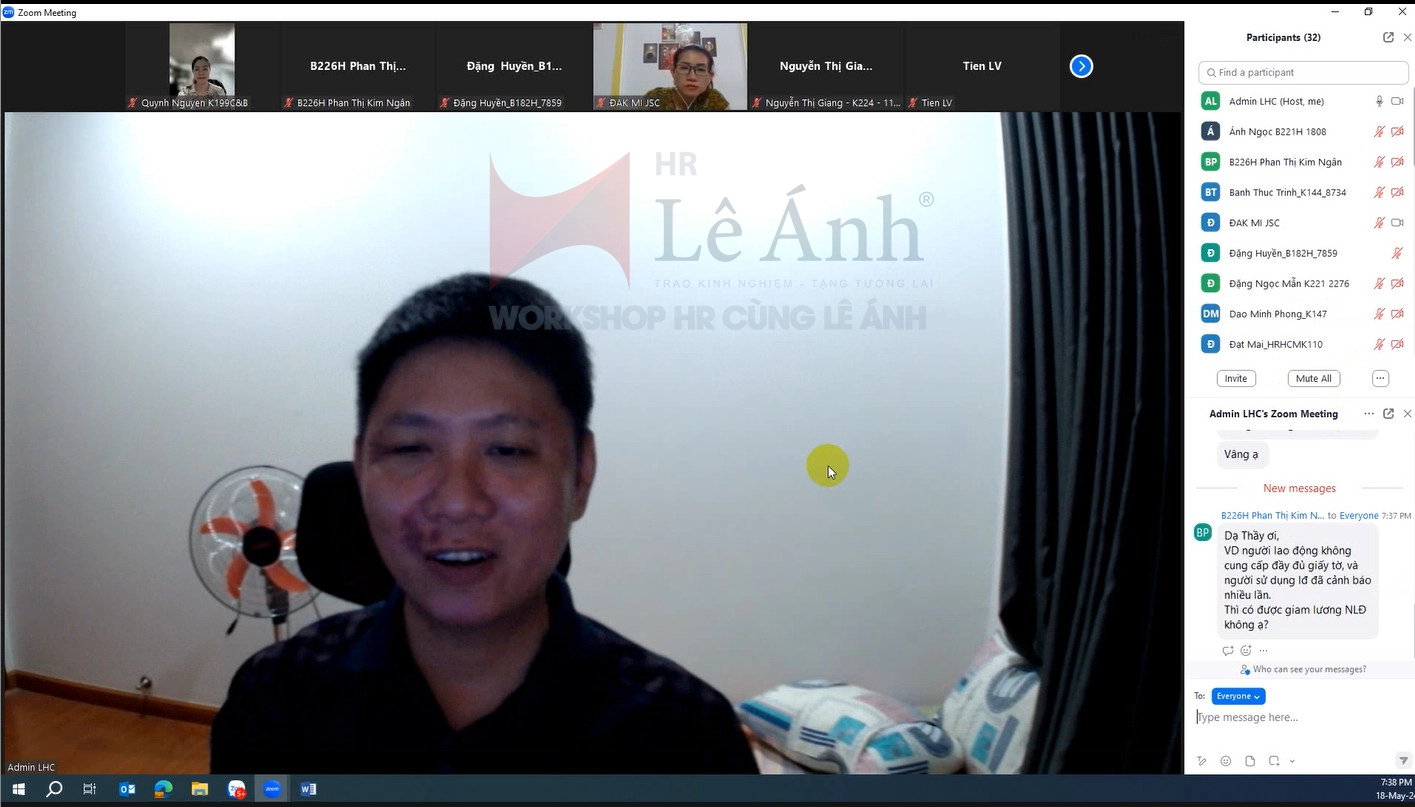Pop out the Participants panel
Screen dimensions: 1415x807
pos(1388,37)
